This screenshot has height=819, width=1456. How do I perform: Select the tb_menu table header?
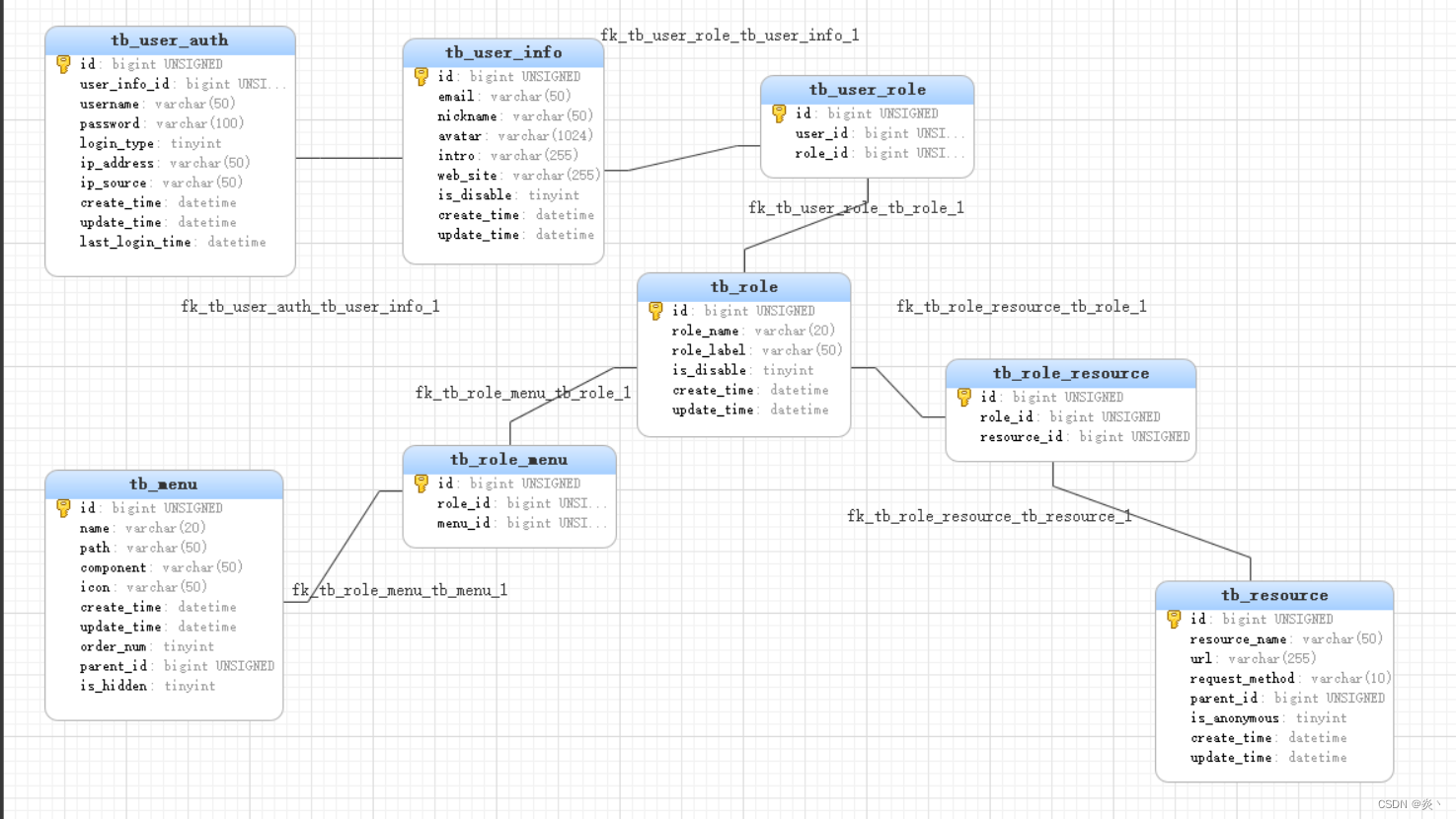tap(164, 484)
